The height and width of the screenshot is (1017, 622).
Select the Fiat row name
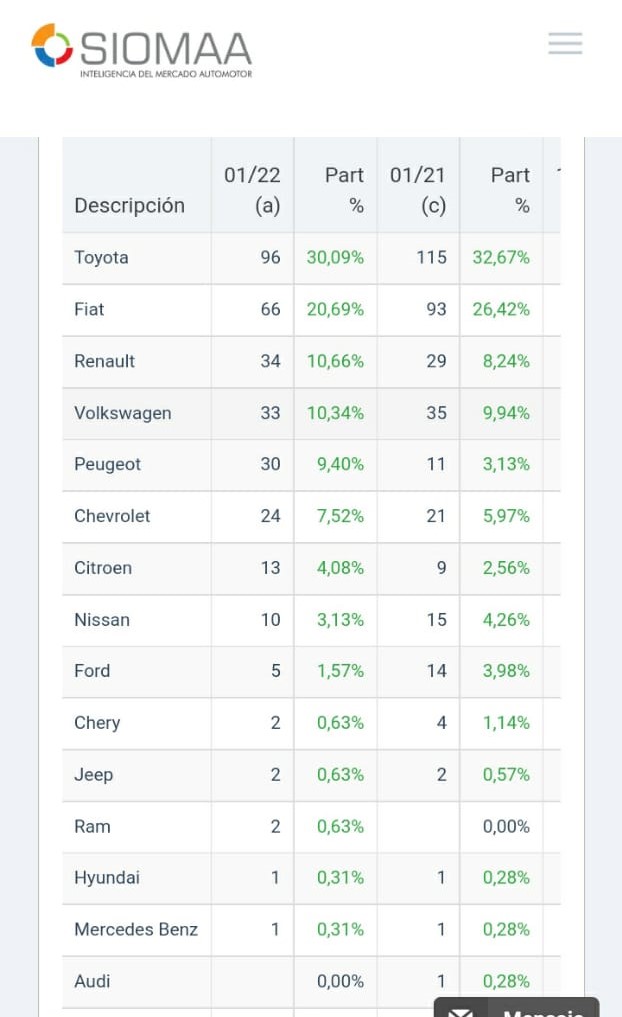89,309
